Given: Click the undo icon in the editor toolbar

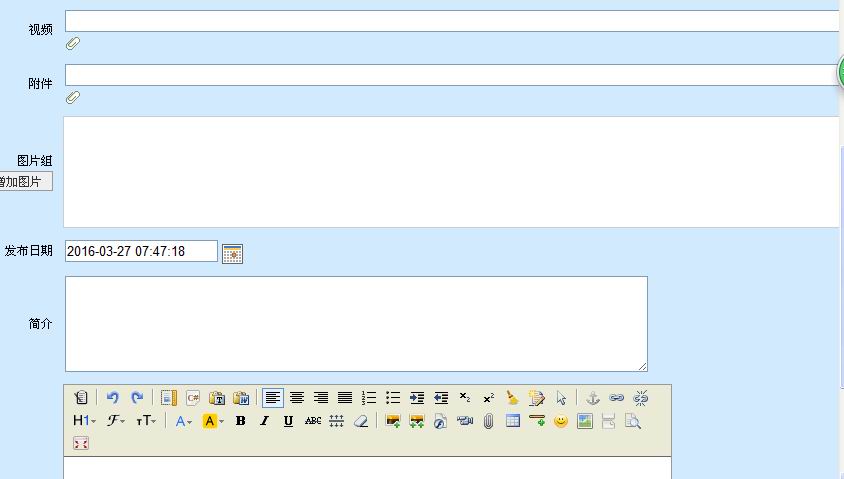Looking at the screenshot, I should pos(113,397).
